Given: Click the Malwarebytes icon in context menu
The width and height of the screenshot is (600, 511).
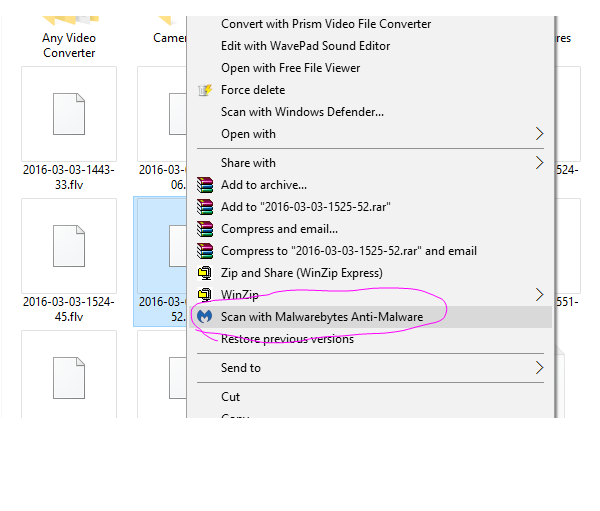Looking at the screenshot, I should click(205, 317).
